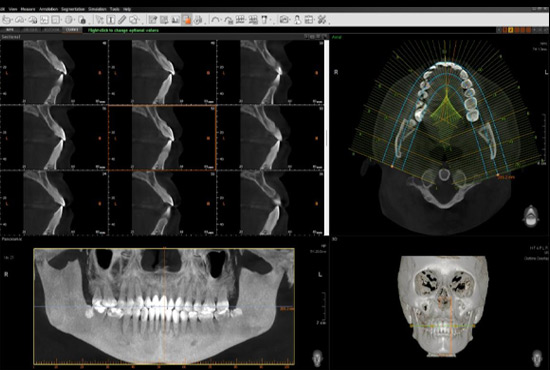Screen dimensions: 550x370
Task: Click the crossed tools settings icon
Action: [322, 20]
